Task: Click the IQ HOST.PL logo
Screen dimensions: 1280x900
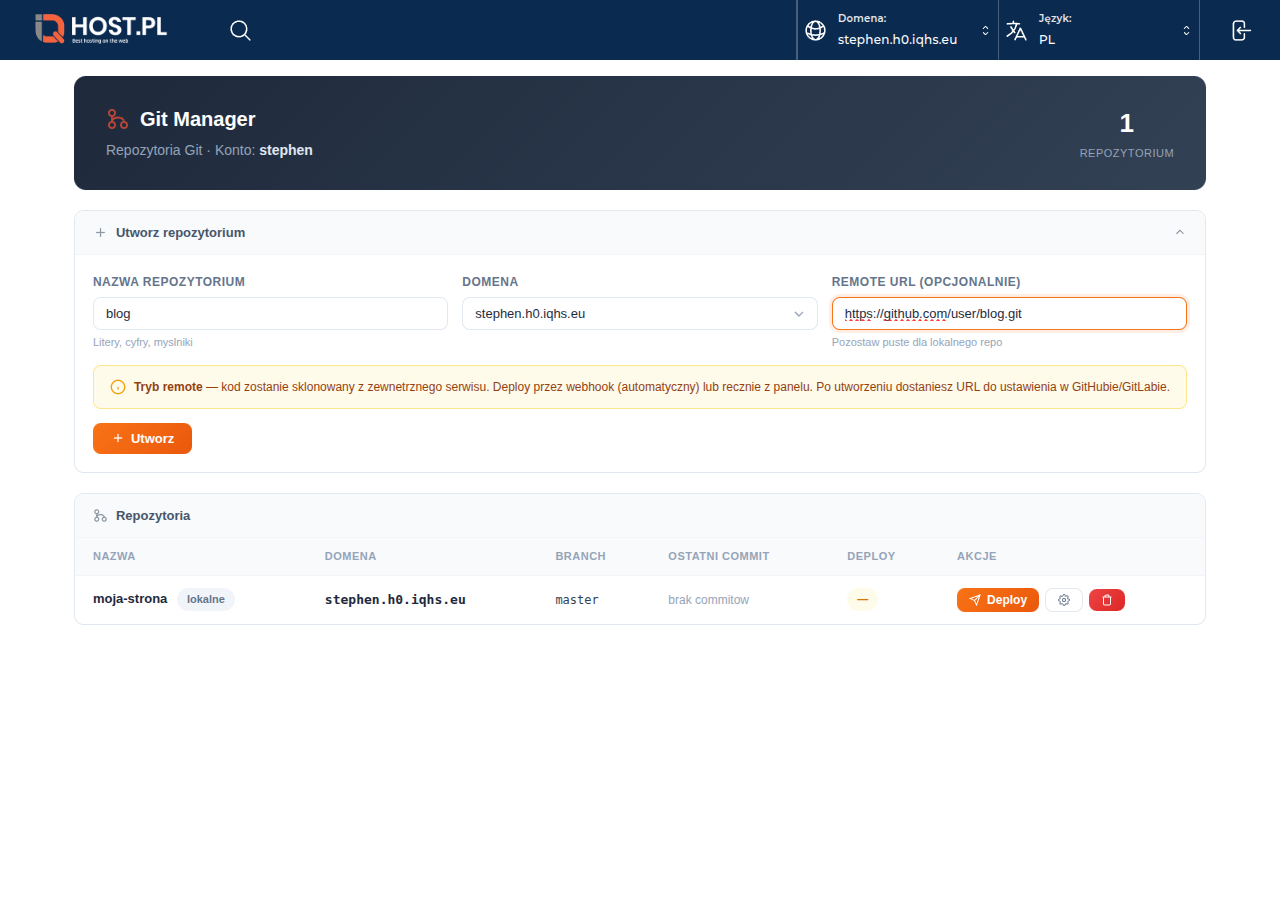Action: (101, 29)
